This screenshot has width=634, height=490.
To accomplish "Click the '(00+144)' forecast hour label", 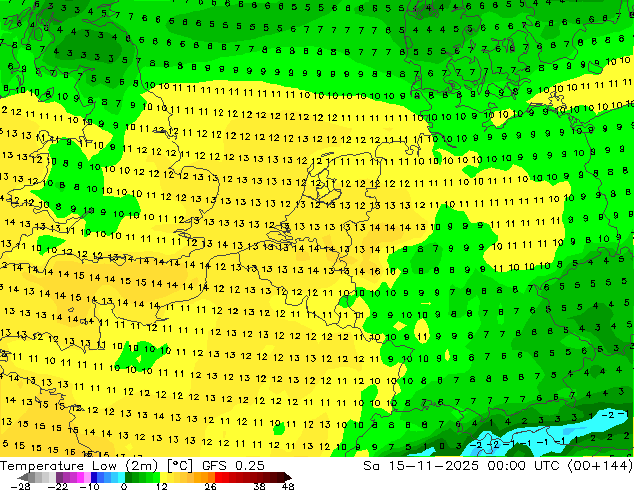I will (x=600, y=466).
